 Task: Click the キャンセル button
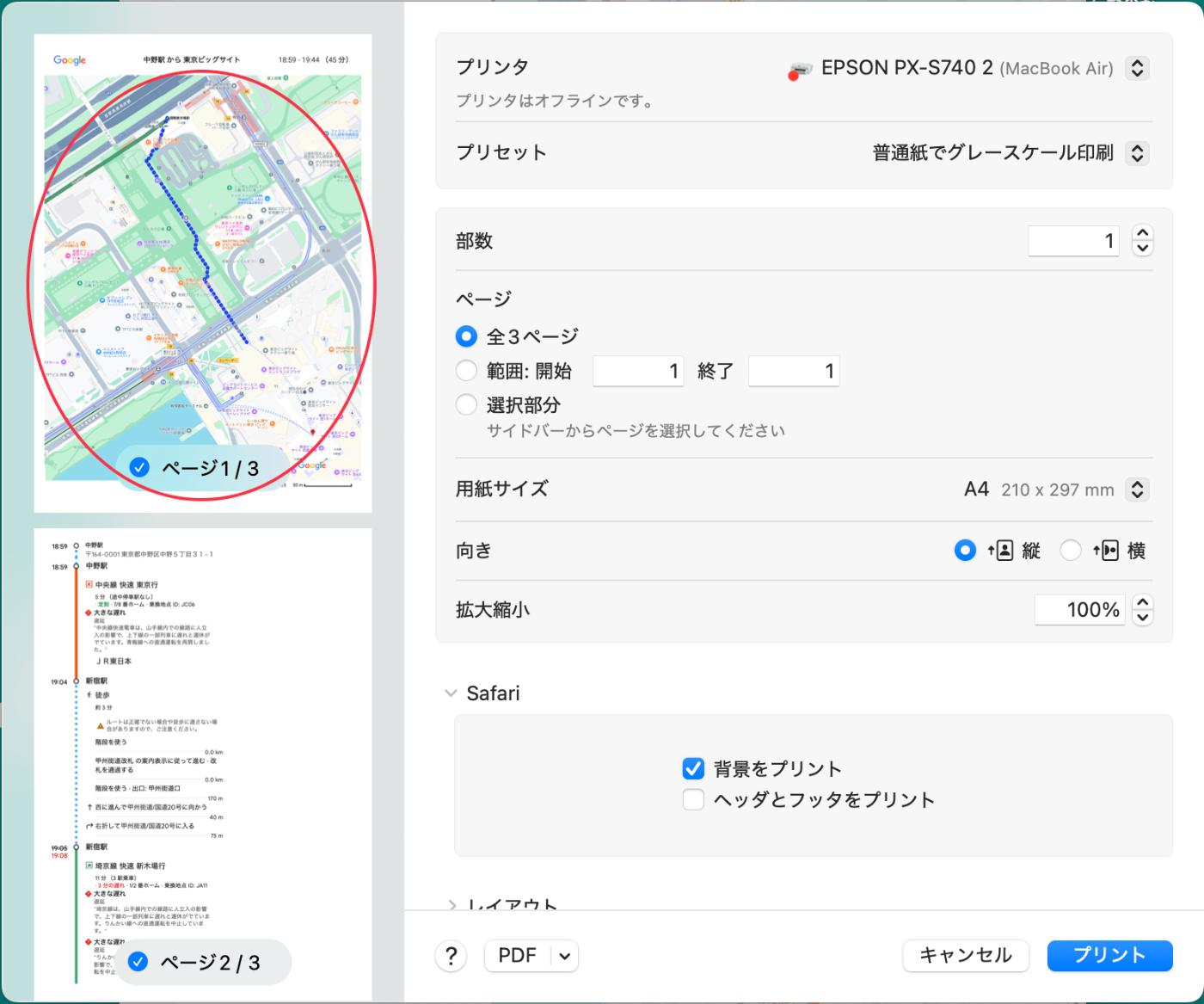[966, 956]
